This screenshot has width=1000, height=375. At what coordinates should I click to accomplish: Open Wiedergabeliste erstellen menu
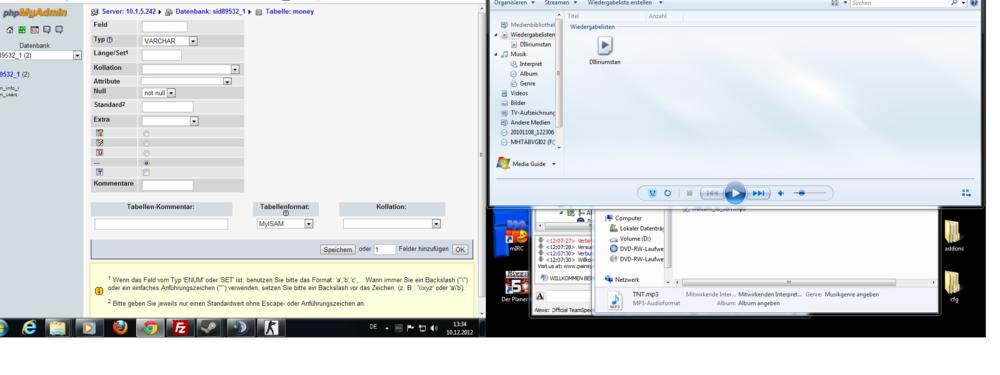coord(624,3)
